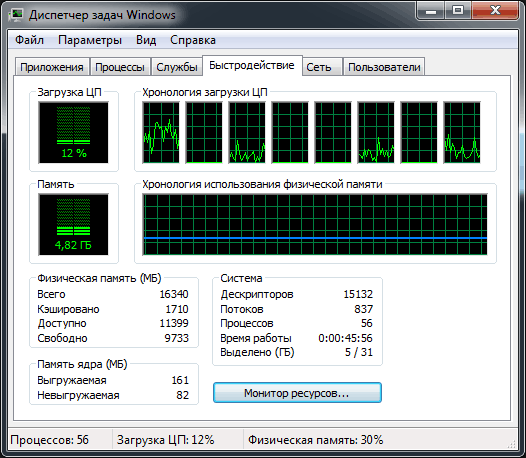Close the Task Manager window
526x458 pixels.
tap(495, 11)
